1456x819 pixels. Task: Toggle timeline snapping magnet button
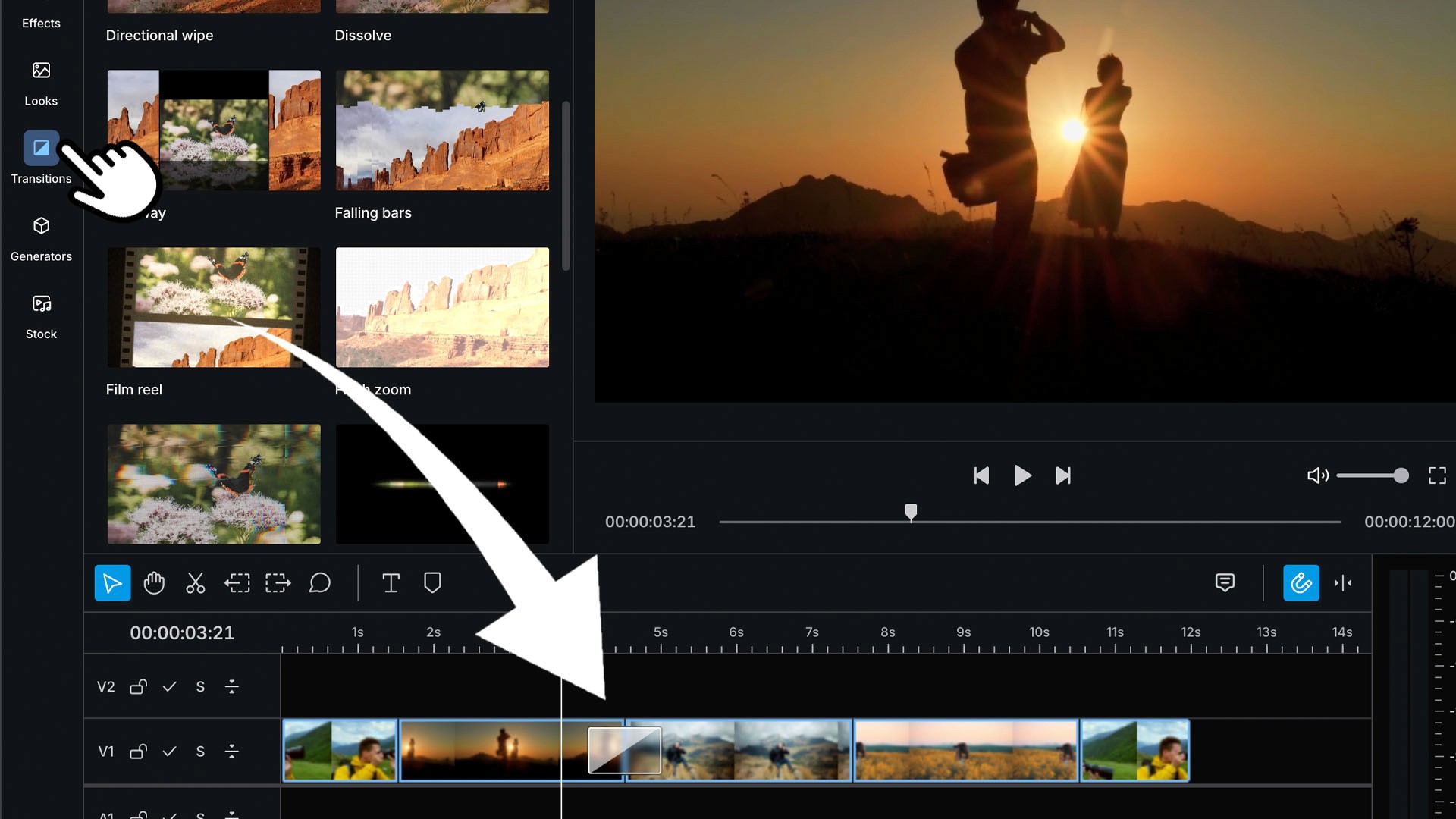[x=1301, y=583]
